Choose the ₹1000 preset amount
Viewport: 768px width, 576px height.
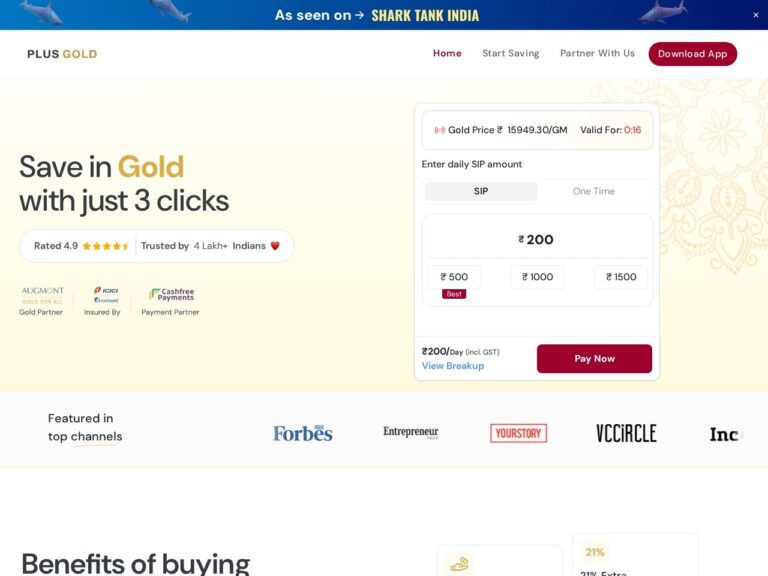pos(537,277)
